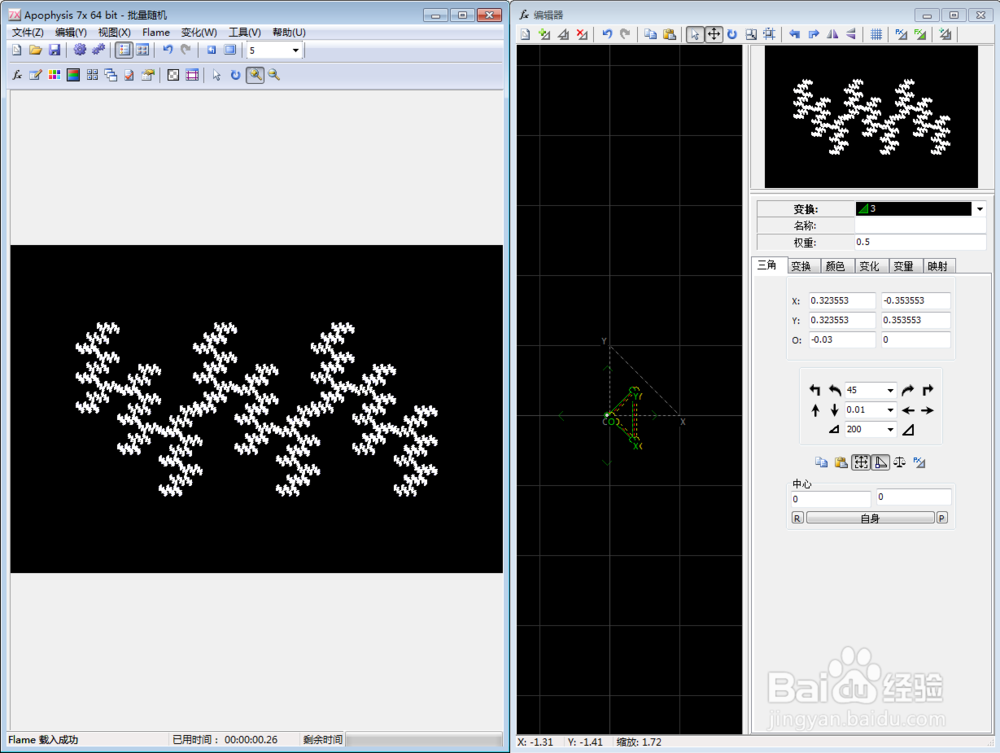Select rotate mode in editor toolbar
The image size is (1000, 753).
[732, 34]
